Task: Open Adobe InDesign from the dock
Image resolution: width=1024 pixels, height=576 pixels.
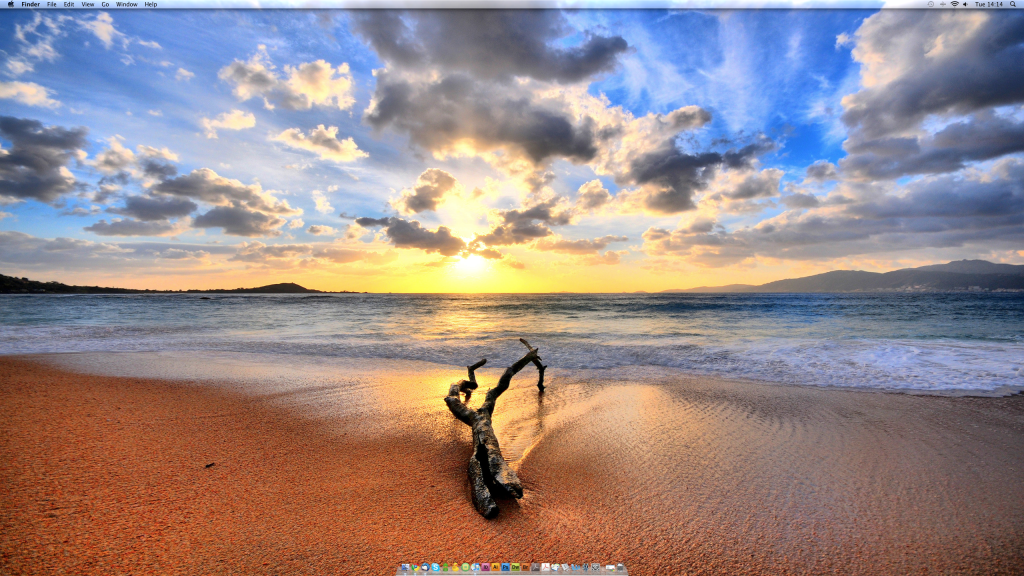Action: (x=486, y=567)
